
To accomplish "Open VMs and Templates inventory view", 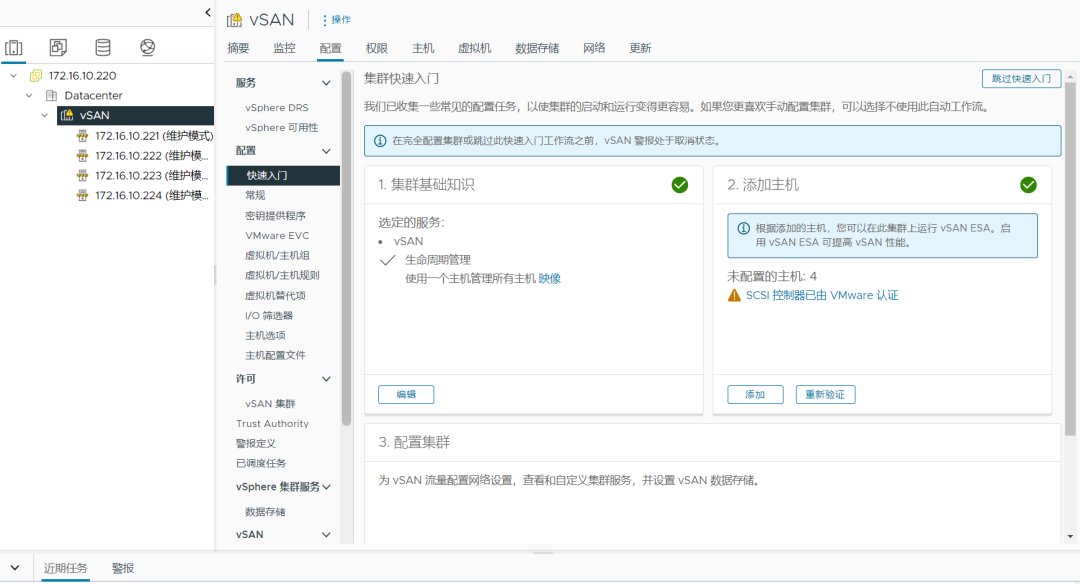I will pyautogui.click(x=59, y=48).
